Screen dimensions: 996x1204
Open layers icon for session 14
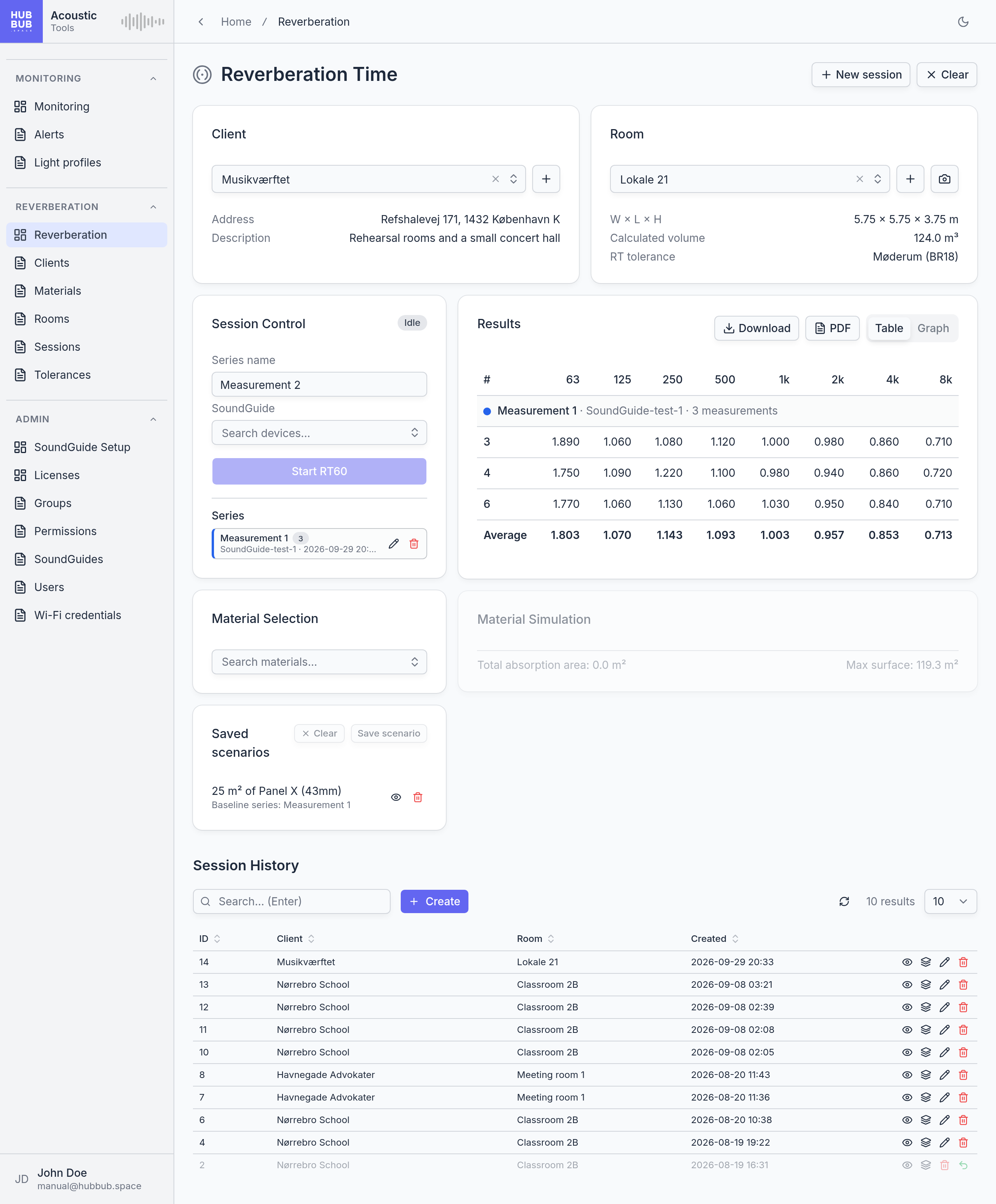tap(926, 962)
